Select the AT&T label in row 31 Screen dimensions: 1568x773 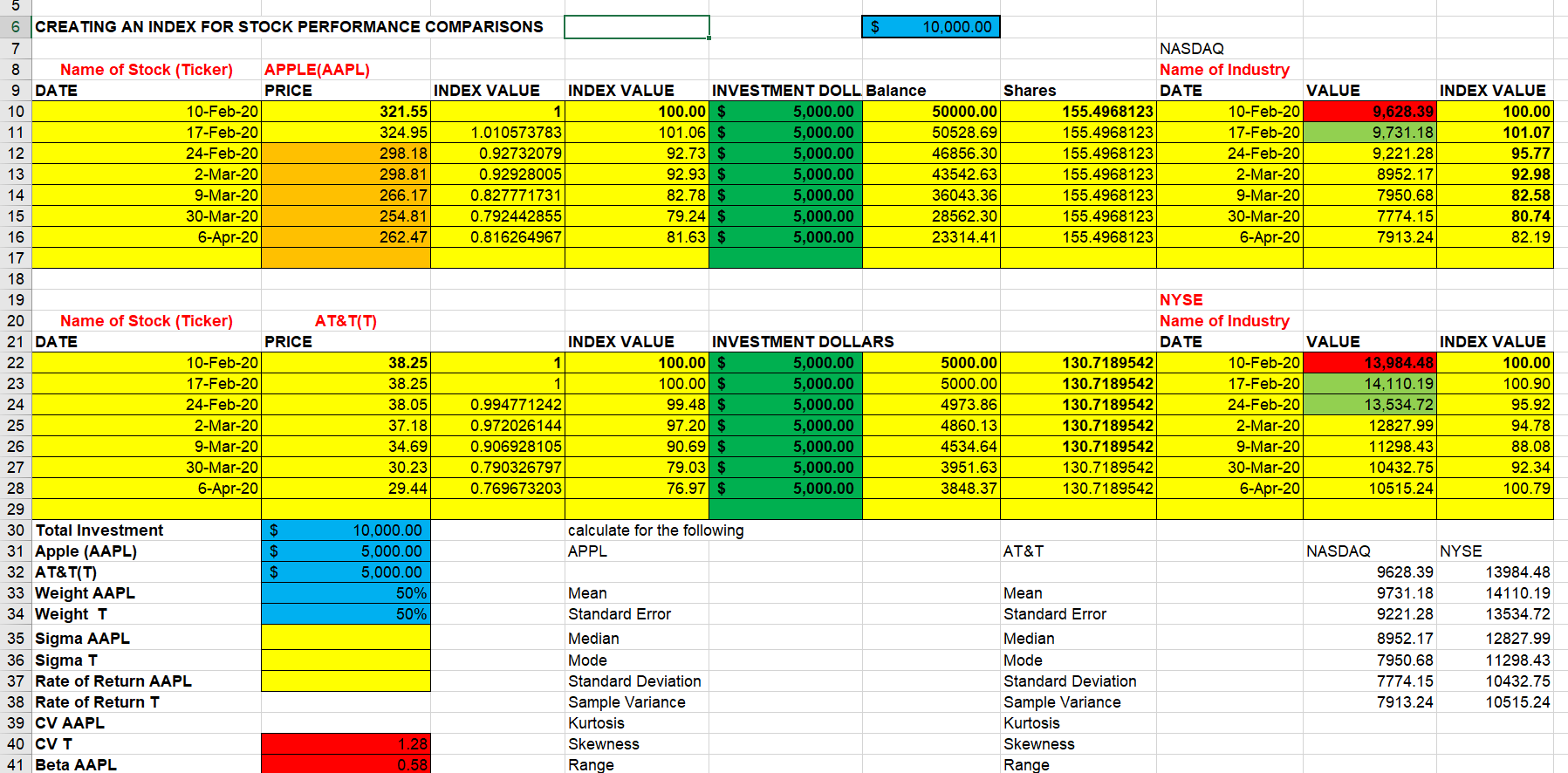click(x=1024, y=551)
